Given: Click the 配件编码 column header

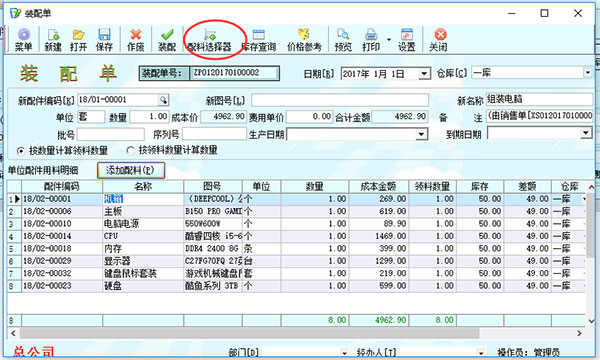Looking at the screenshot, I should [62, 187].
